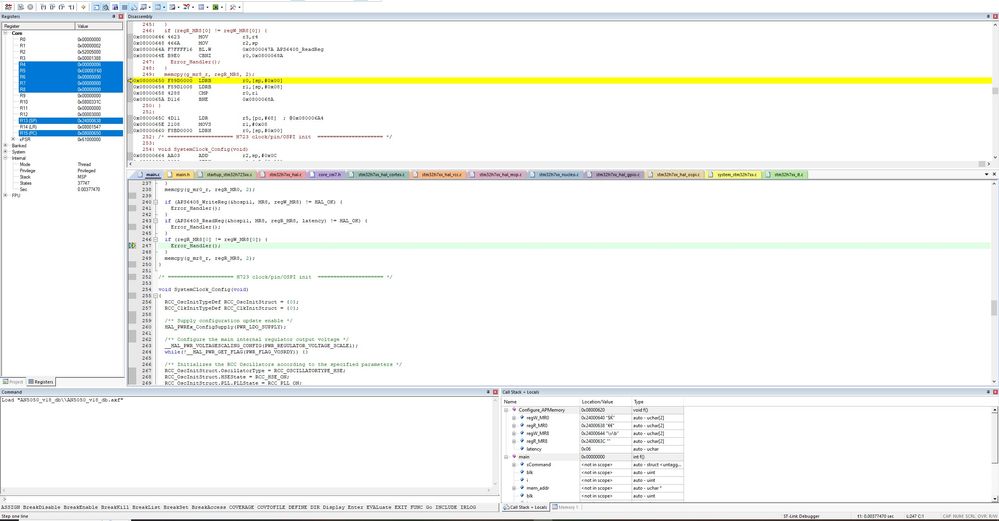Click the Trace Windows toolbar icon

tap(201, 7)
